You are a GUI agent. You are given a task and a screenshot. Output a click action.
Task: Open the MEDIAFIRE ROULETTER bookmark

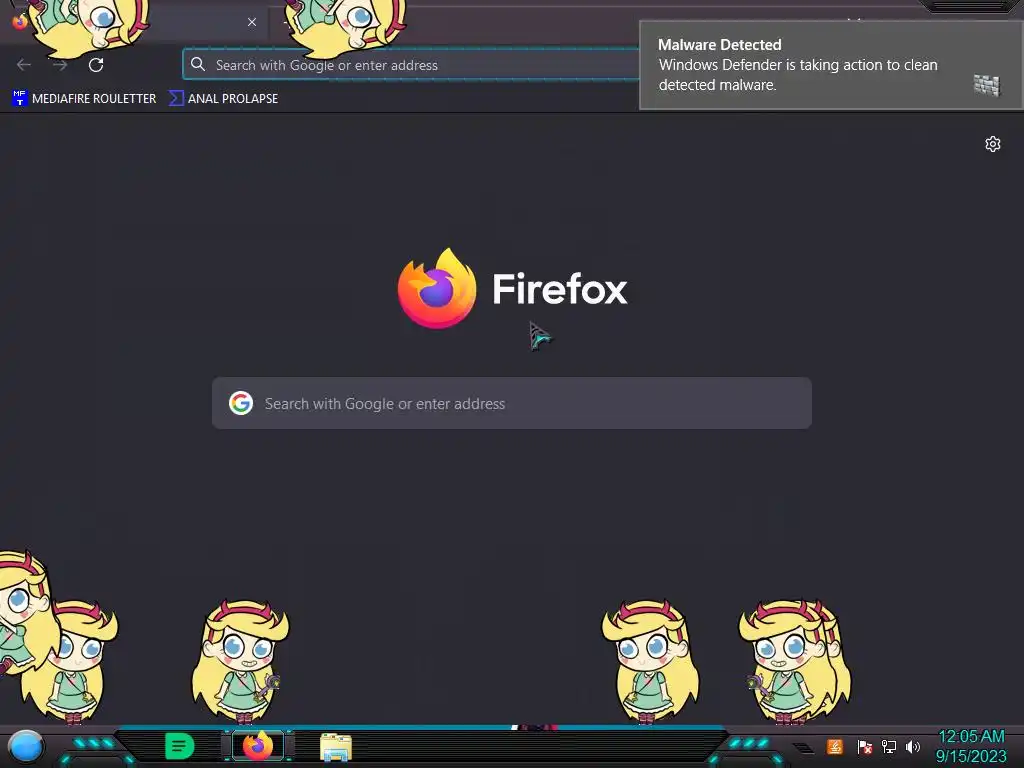point(84,99)
